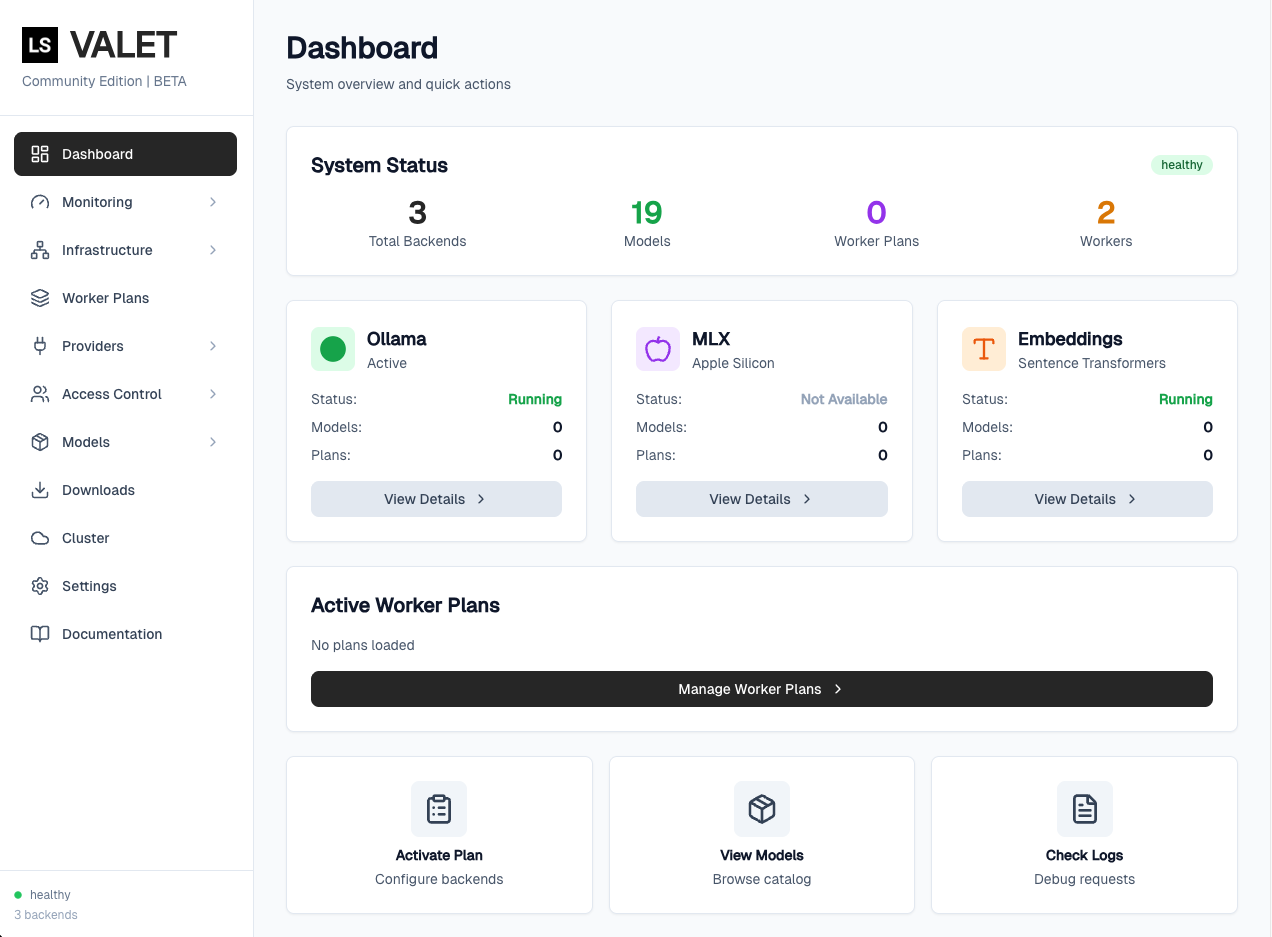The width and height of the screenshot is (1272, 937).
Task: Select the Worker Plans layers icon
Action: [39, 298]
